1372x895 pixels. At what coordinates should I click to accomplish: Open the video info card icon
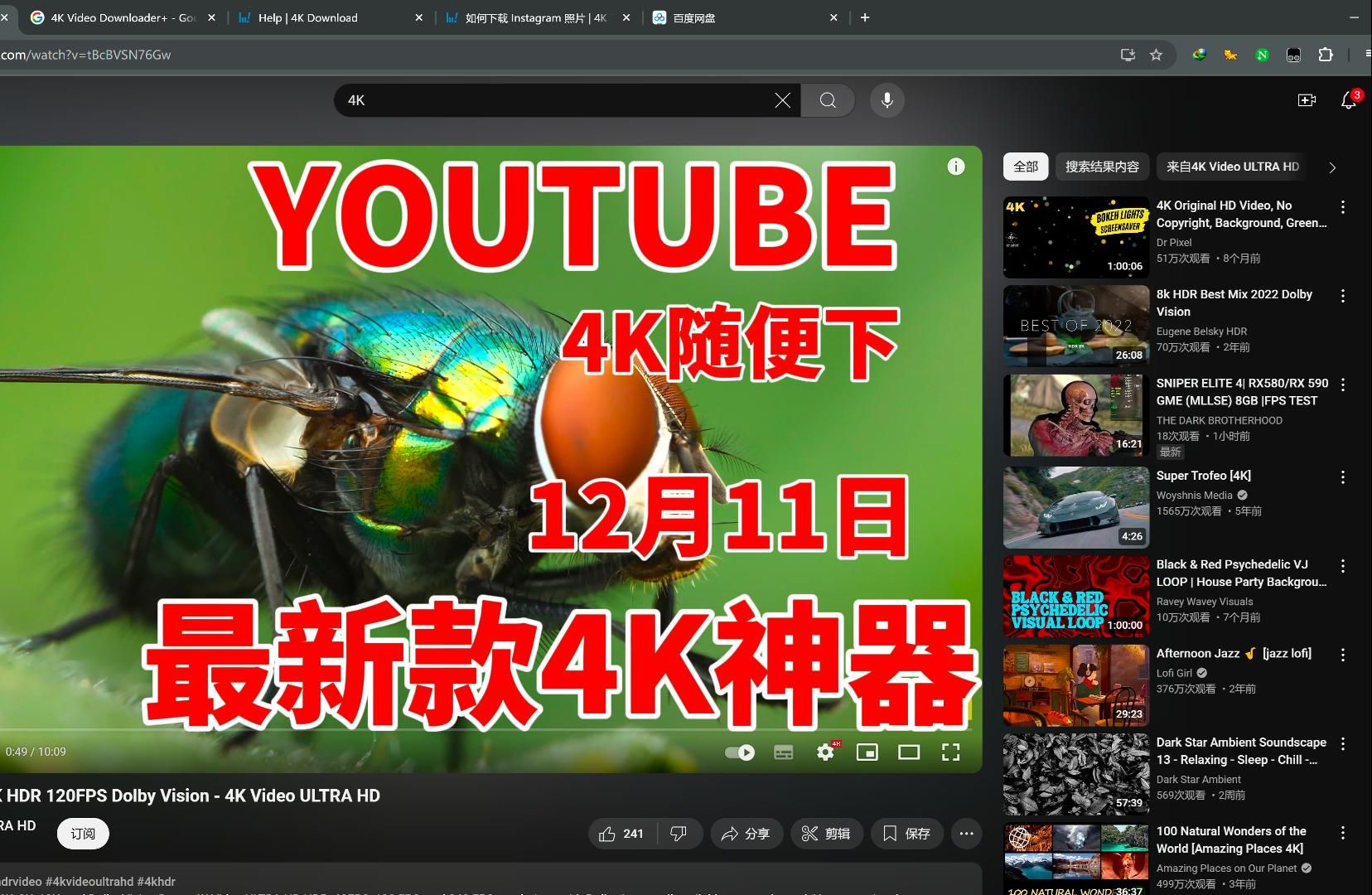[956, 167]
